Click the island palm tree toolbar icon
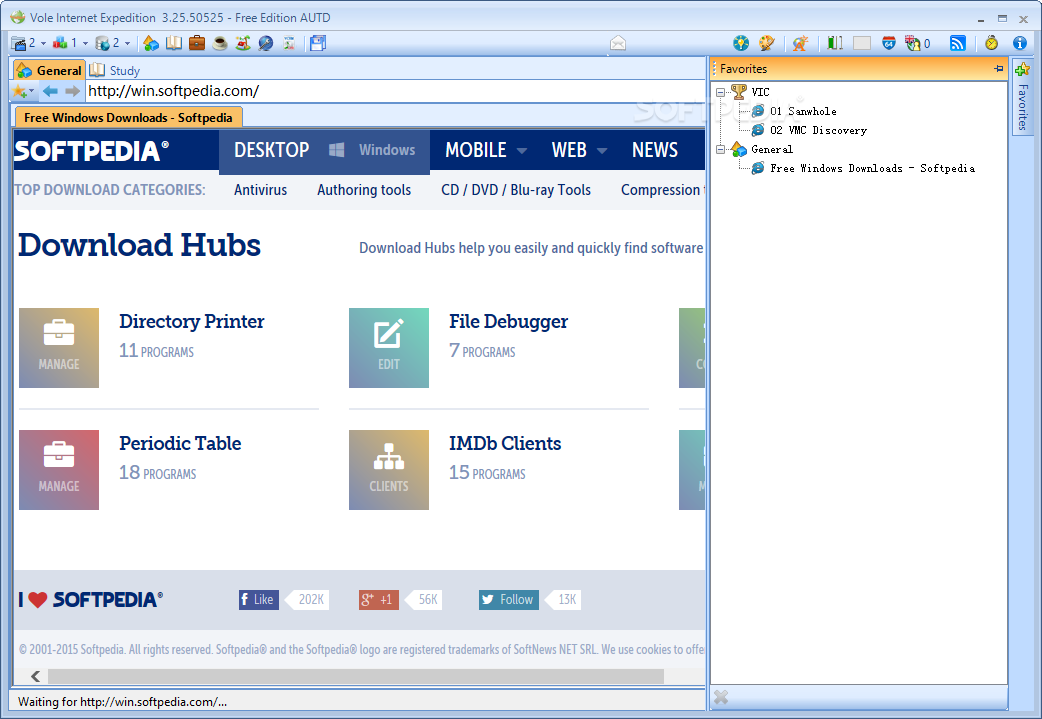The image size is (1042, 719). (x=243, y=43)
